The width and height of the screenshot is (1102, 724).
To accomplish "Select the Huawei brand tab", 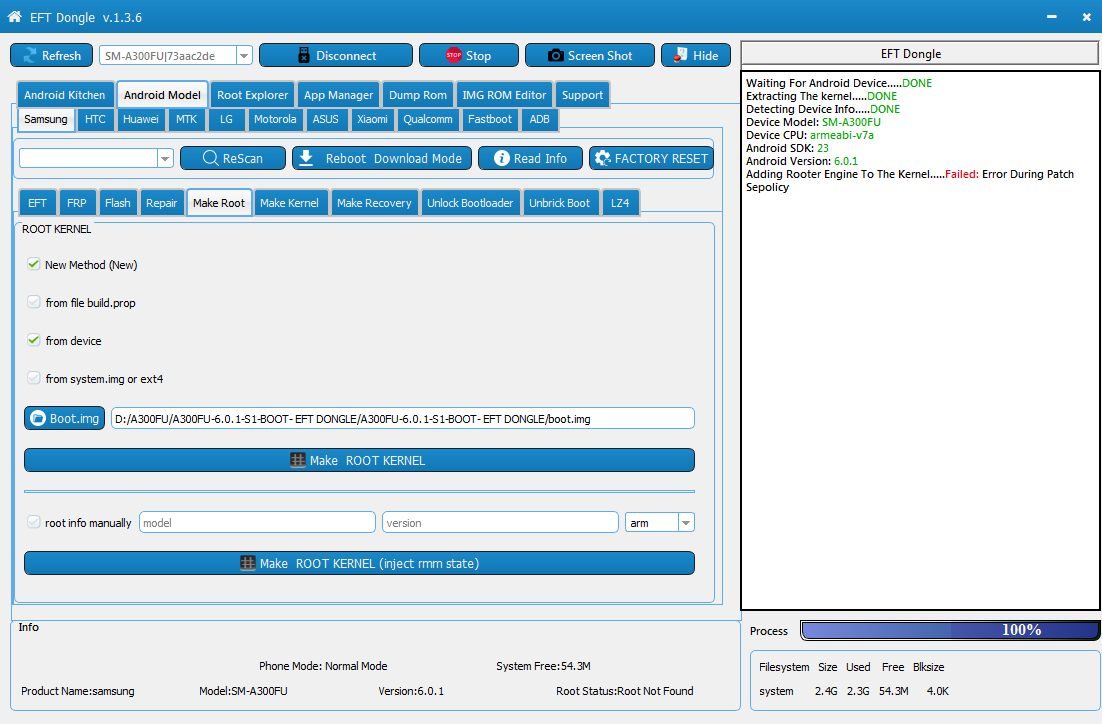I will pyautogui.click(x=141, y=119).
